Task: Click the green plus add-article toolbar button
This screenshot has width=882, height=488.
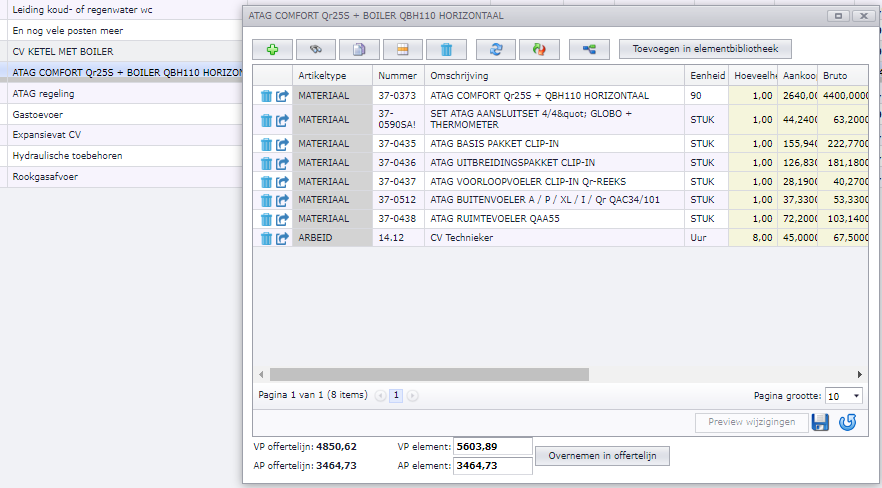Action: coord(272,49)
